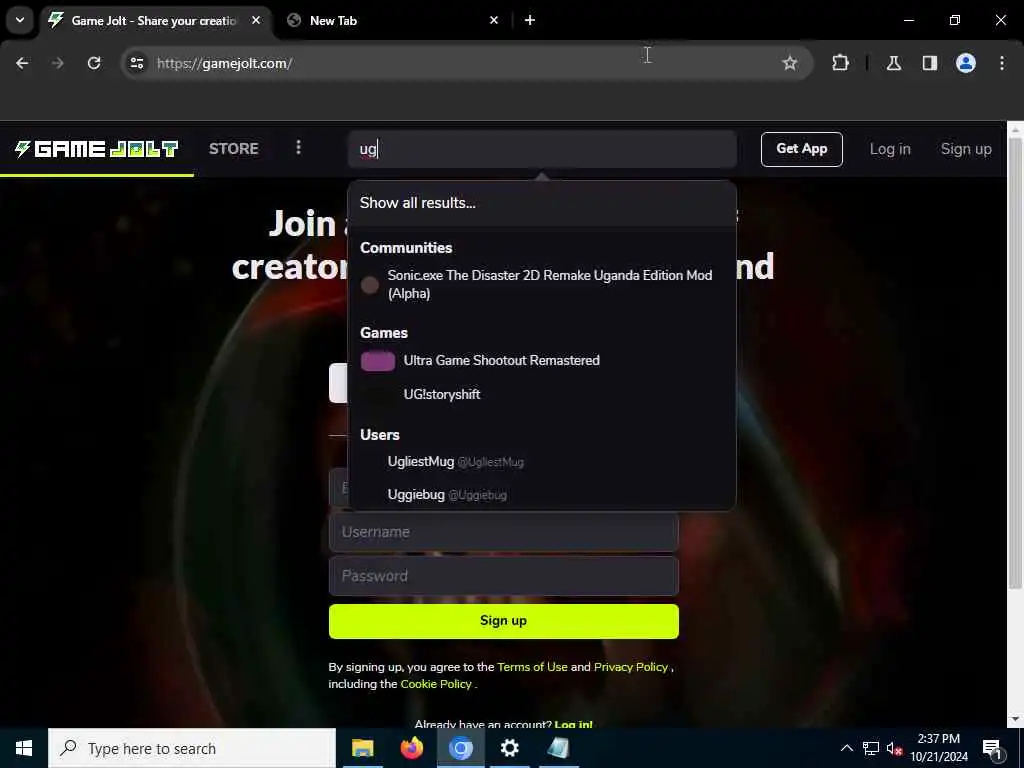Click the taskbar search box
The image size is (1024, 768).
pos(192,748)
